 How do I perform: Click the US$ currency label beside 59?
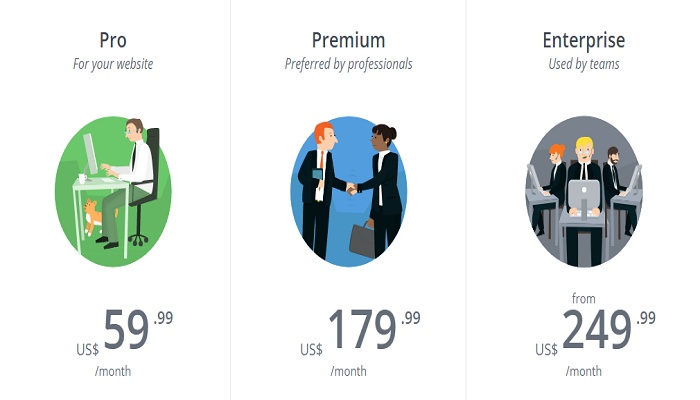[87, 349]
